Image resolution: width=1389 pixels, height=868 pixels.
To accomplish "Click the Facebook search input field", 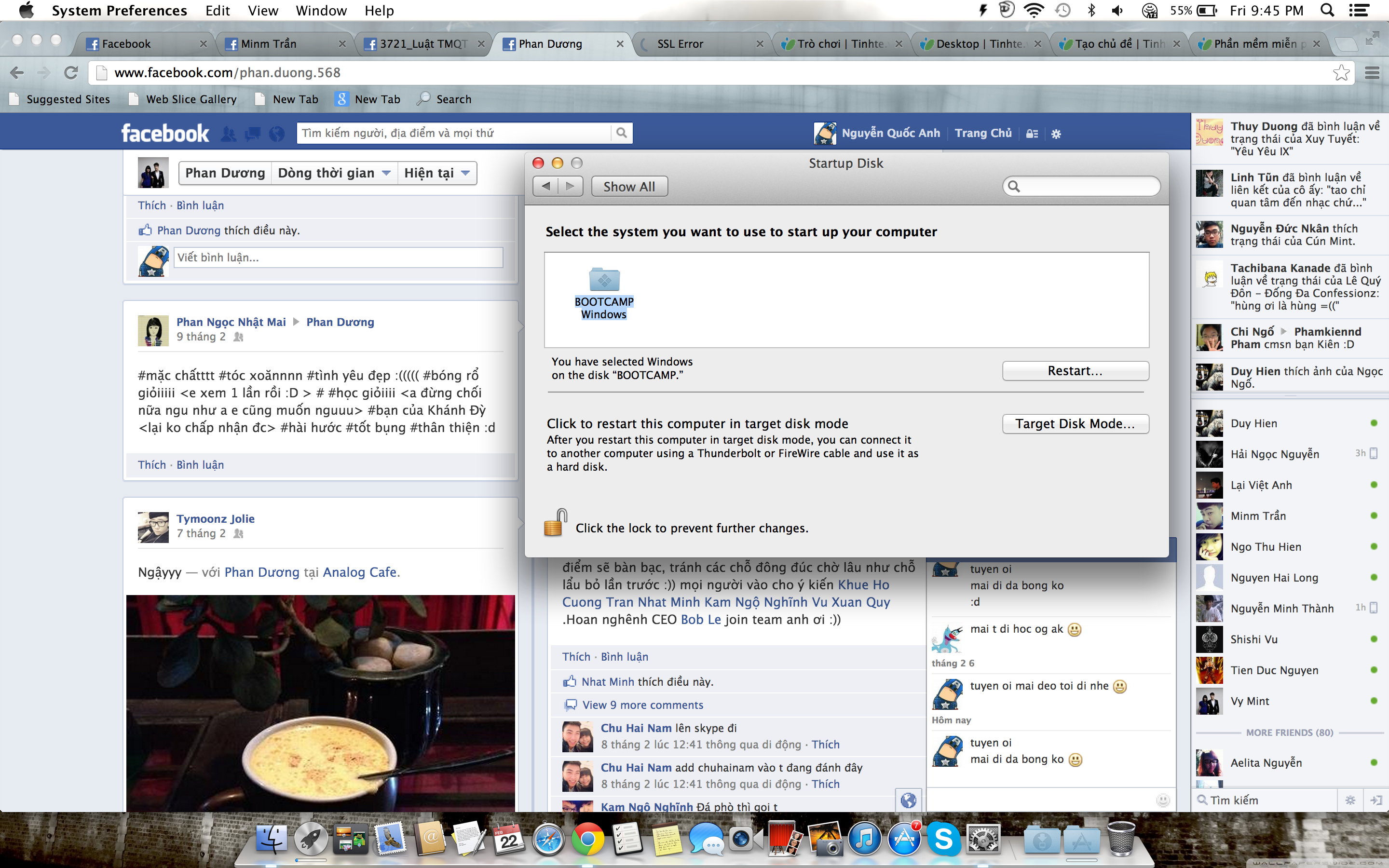I will pos(455,133).
